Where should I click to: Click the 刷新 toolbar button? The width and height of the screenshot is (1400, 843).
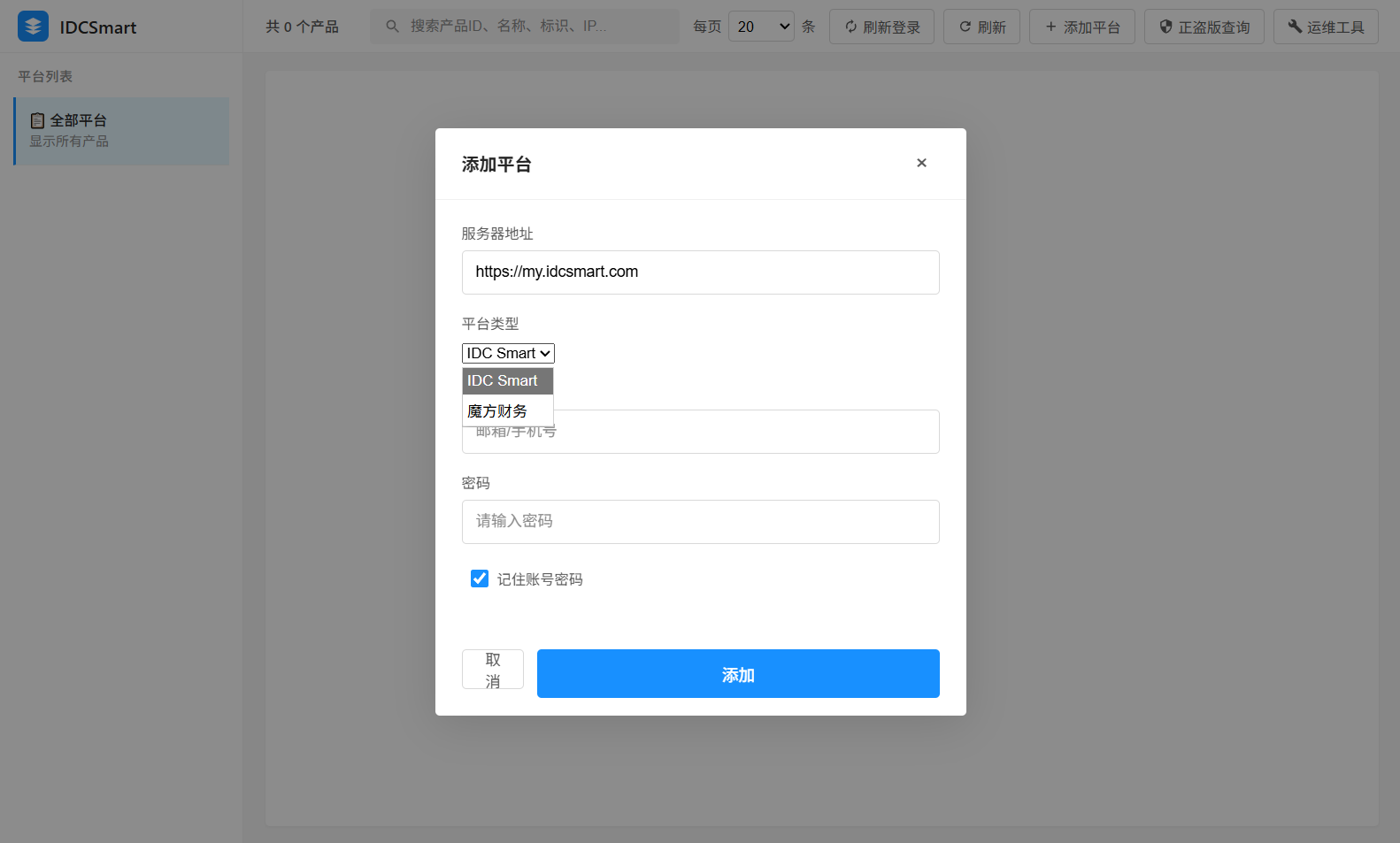click(981, 27)
